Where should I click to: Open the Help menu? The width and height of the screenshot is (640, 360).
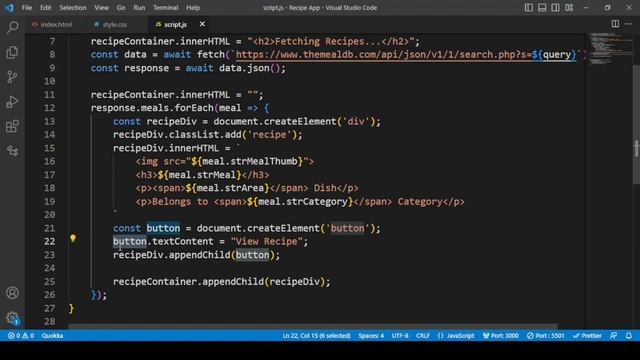coord(193,7)
